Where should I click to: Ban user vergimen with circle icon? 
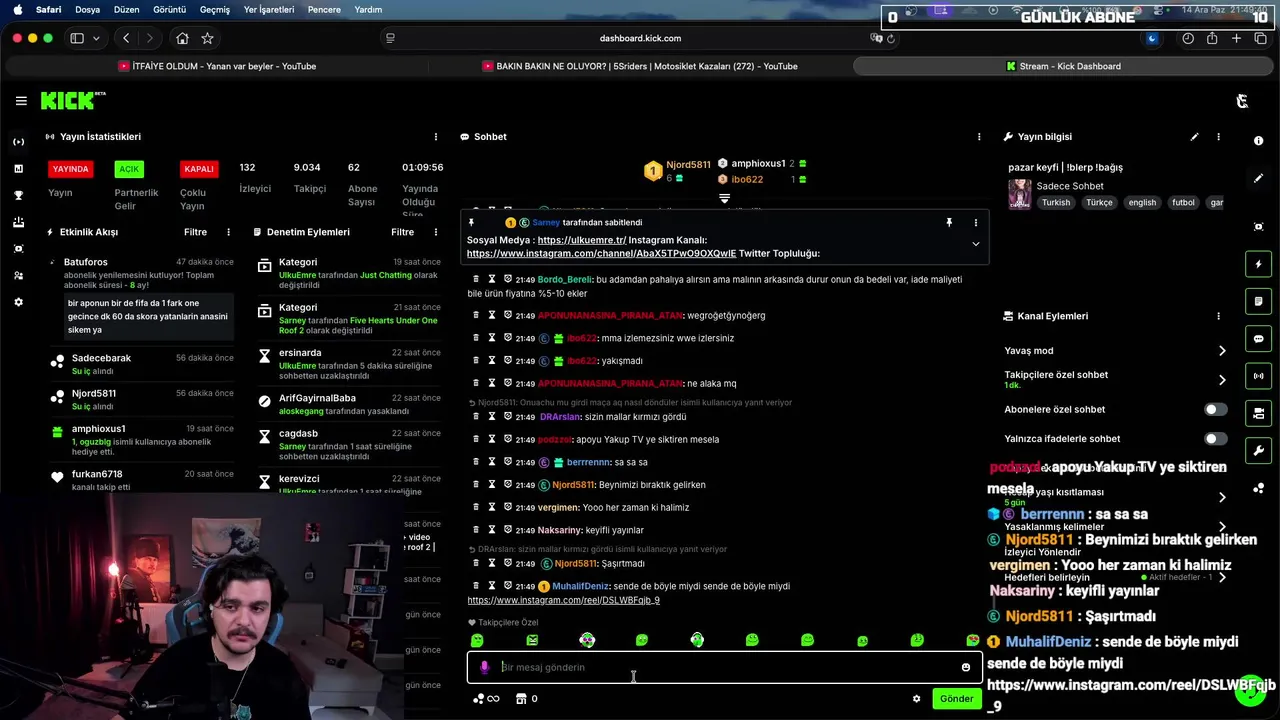click(x=508, y=507)
